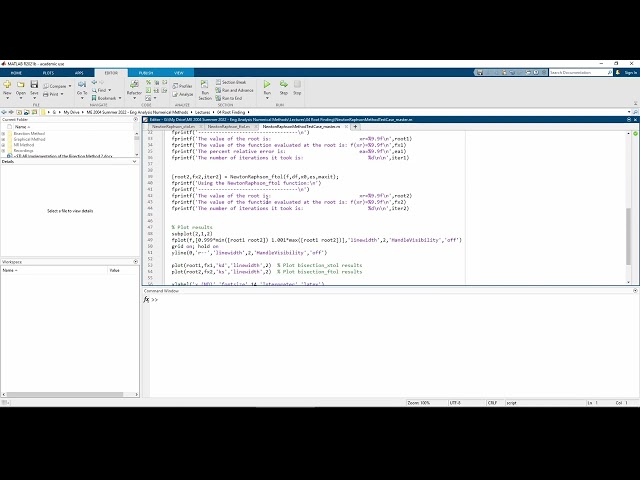Expand the Recordings folder
Screen dimensions: 640x480
tap(3, 151)
